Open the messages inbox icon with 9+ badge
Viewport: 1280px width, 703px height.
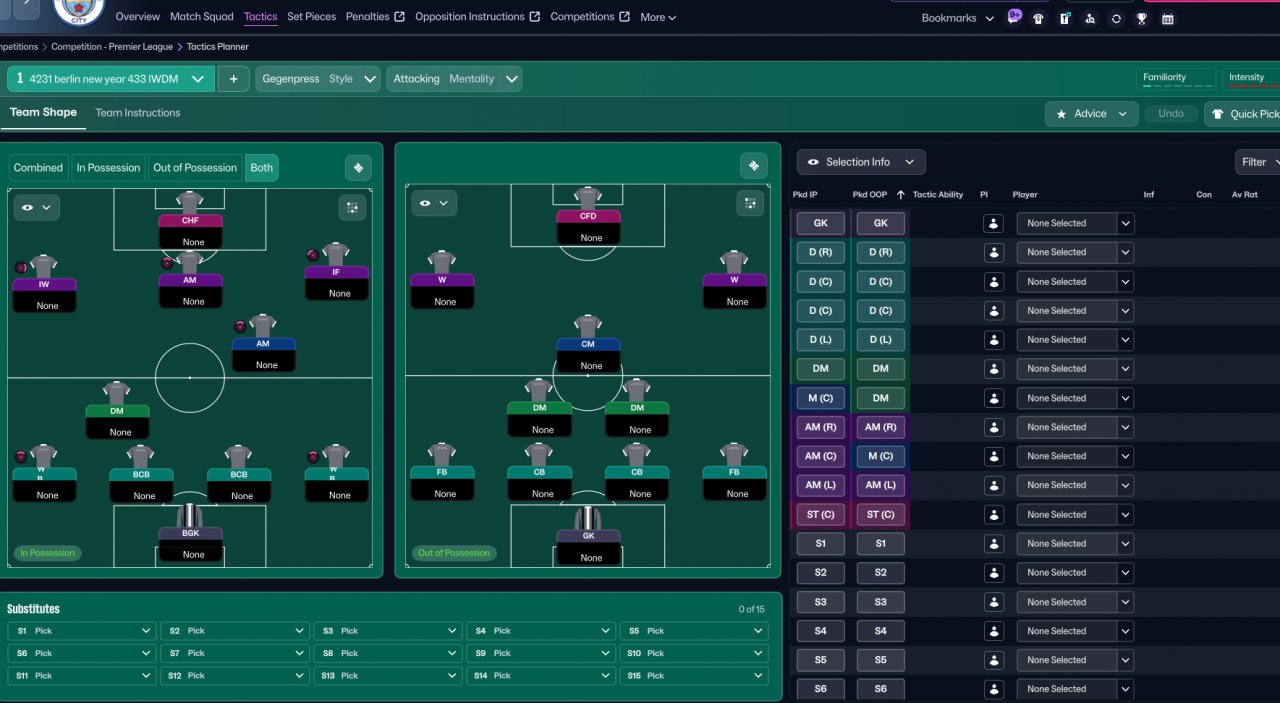tap(1014, 17)
